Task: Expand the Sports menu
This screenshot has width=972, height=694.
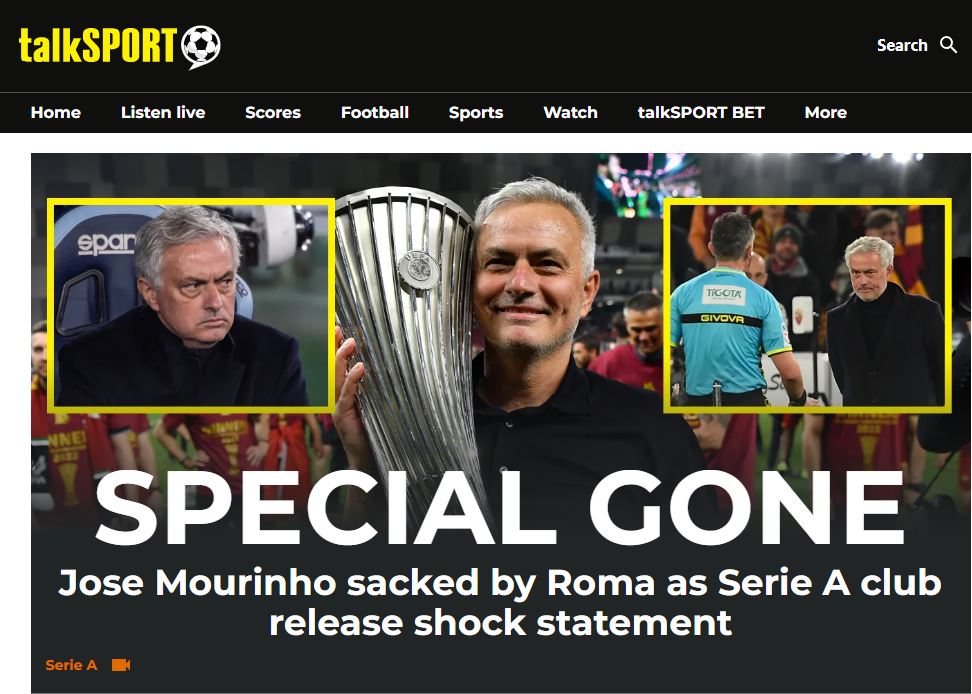Action: [x=476, y=112]
